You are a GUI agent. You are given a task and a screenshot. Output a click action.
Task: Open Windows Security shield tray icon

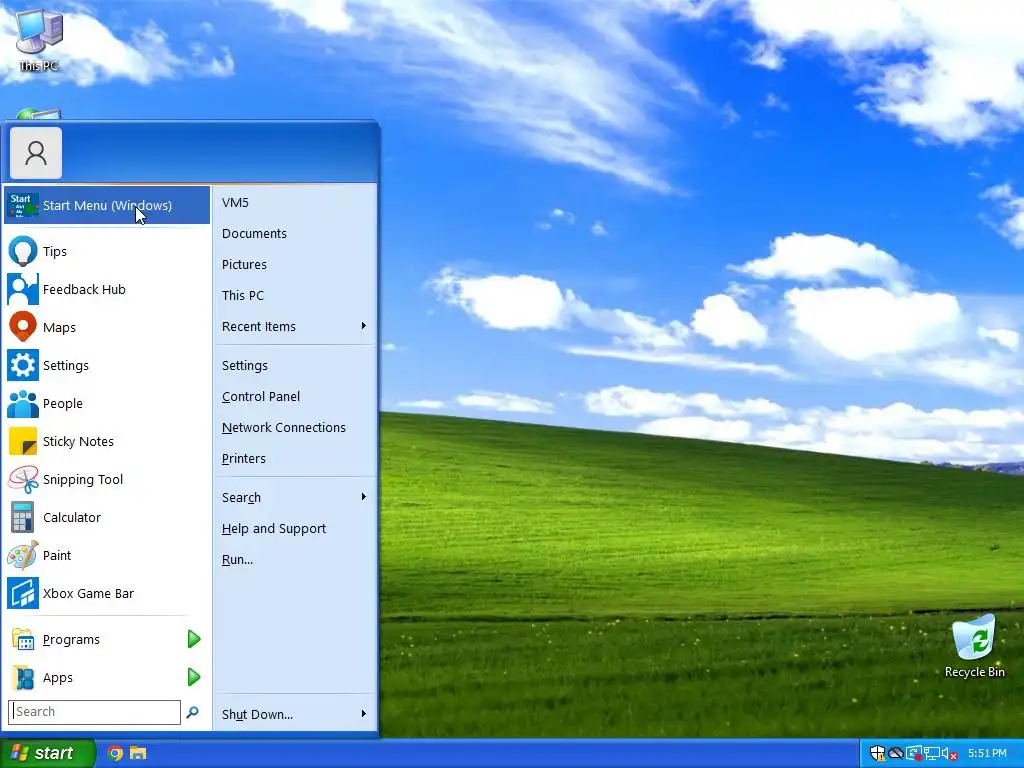tap(878, 754)
